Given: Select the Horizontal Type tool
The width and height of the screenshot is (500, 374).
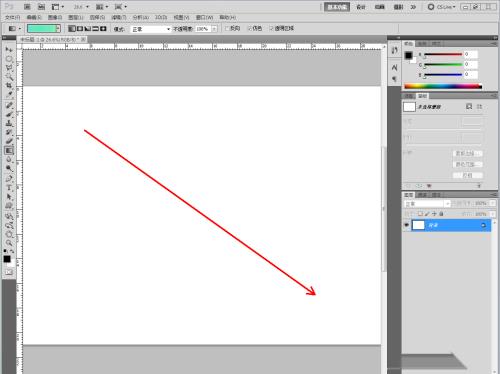Looking at the screenshot, I should [x=9, y=188].
